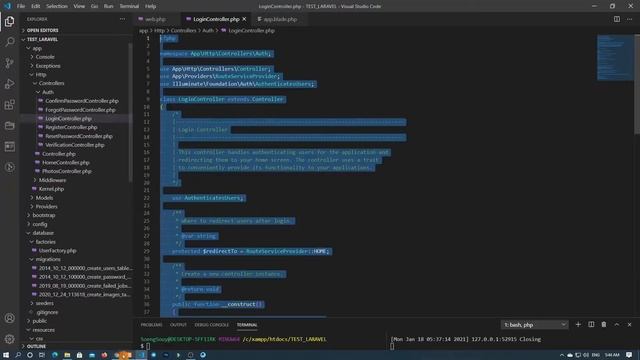Open RegisterController.php in the explorer
640x360 pixels.
coord(71,127)
